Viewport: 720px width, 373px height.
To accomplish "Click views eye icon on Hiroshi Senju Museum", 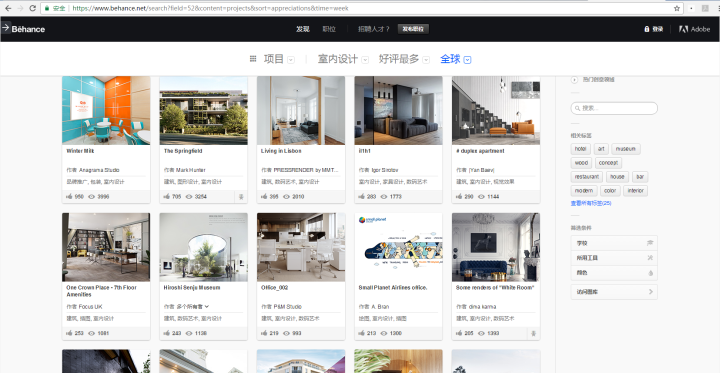I will (x=189, y=333).
